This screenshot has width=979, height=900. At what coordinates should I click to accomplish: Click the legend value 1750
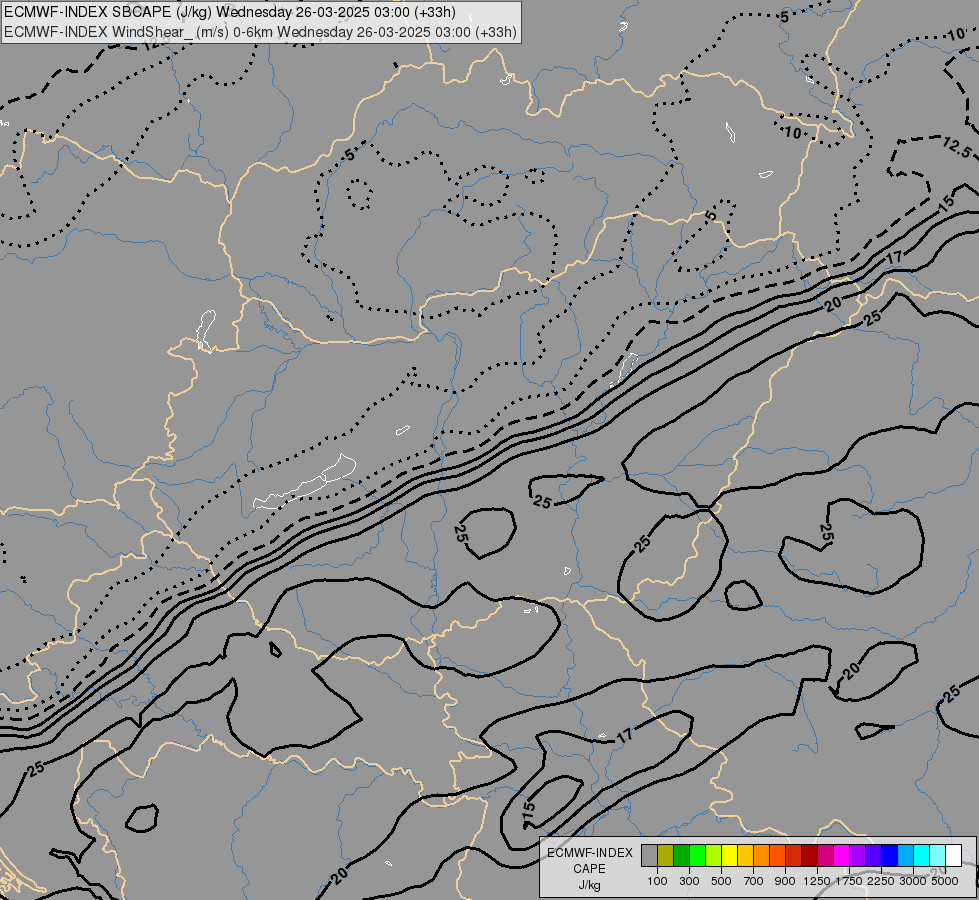pos(849,881)
